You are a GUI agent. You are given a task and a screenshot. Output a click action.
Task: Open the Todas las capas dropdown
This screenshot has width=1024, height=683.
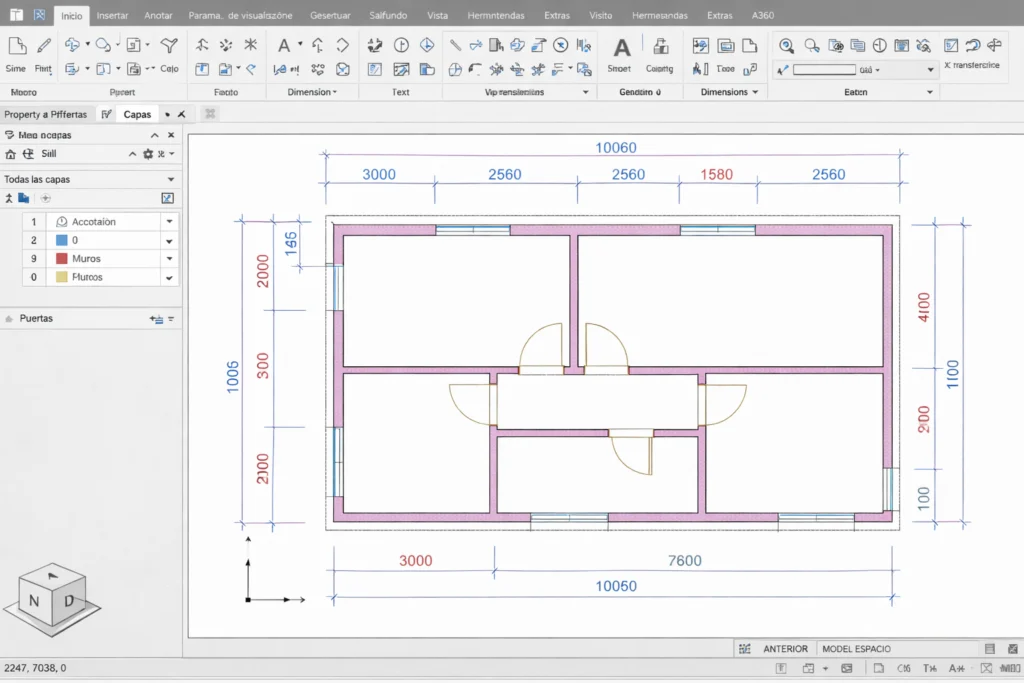(x=170, y=179)
